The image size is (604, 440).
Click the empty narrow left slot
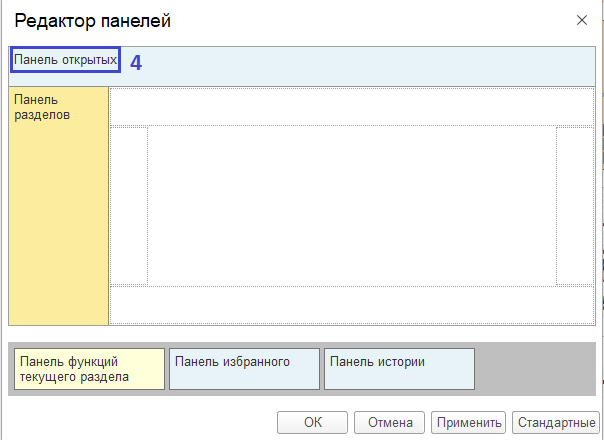coord(129,205)
